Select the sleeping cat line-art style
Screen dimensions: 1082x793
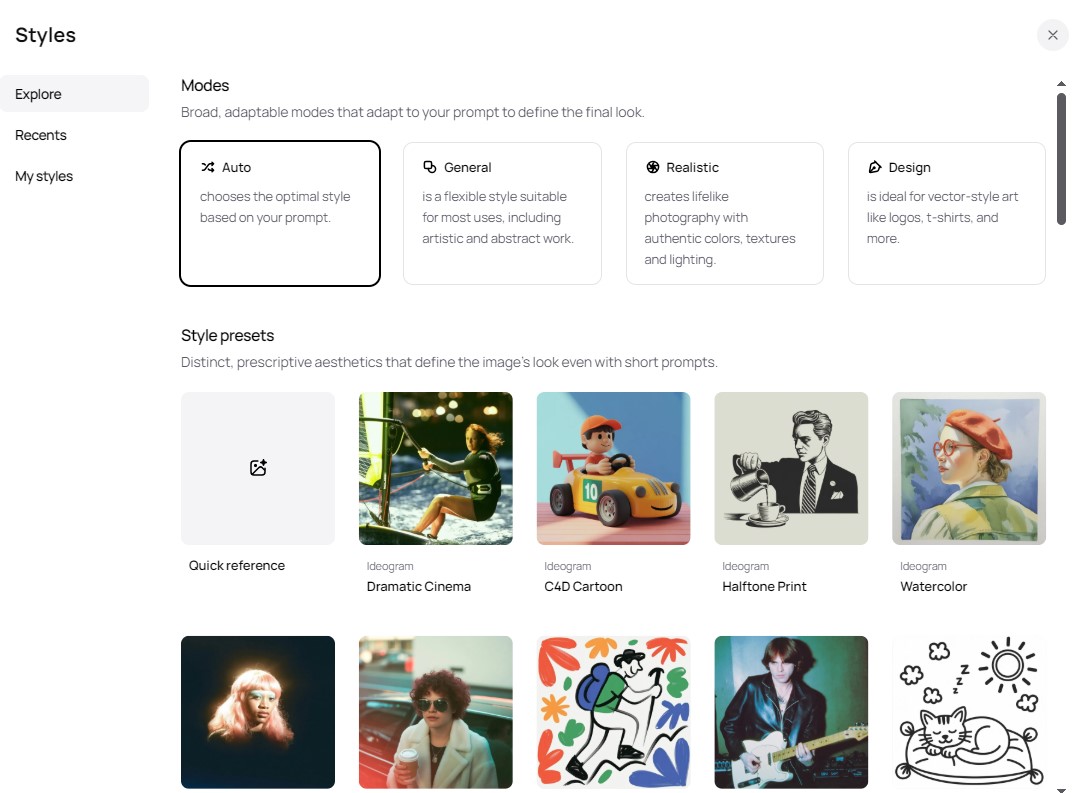coord(969,712)
